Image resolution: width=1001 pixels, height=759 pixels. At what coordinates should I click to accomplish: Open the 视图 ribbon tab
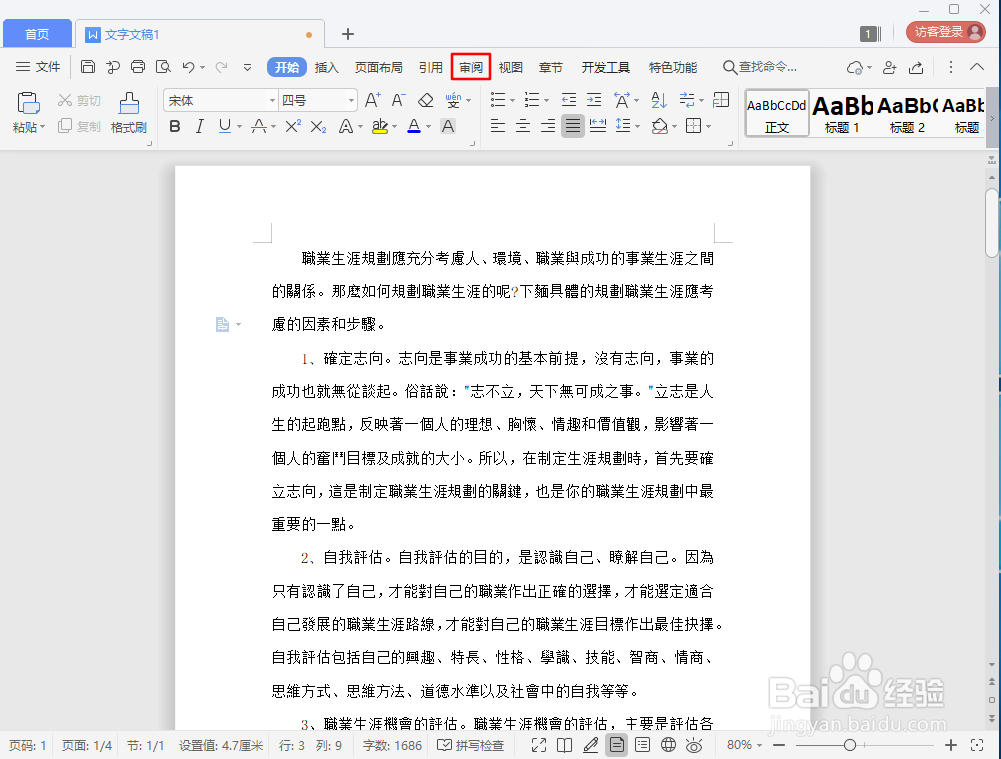click(x=511, y=67)
